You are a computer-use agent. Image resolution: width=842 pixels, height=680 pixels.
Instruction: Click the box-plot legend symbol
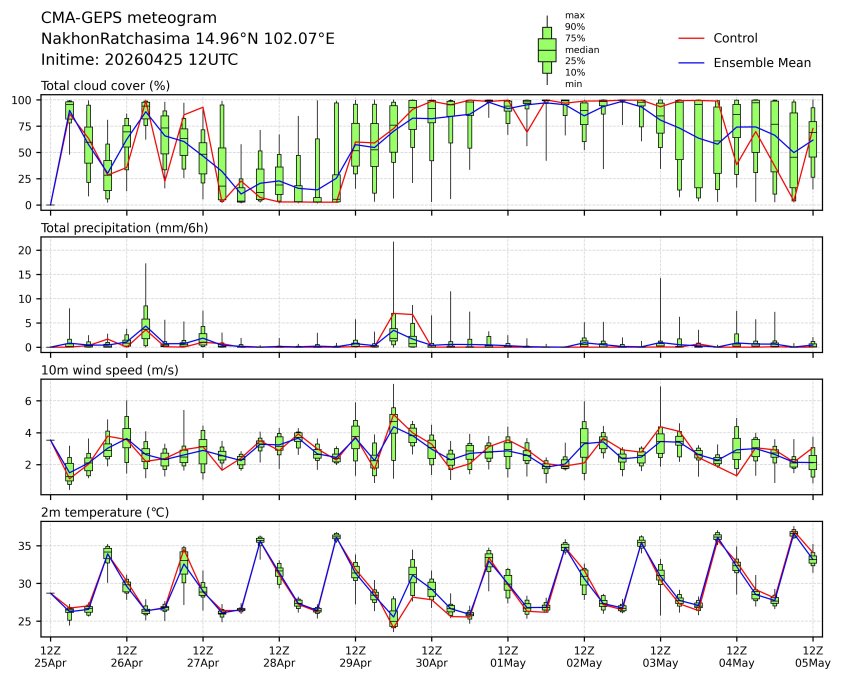point(547,49)
